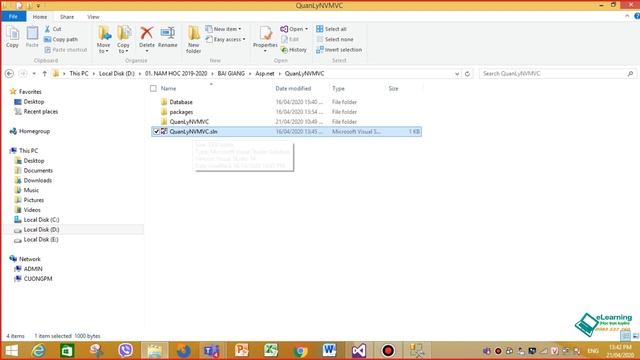Navigate to This PC in the breadcrumb
The width and height of the screenshot is (640, 360).
click(x=79, y=73)
